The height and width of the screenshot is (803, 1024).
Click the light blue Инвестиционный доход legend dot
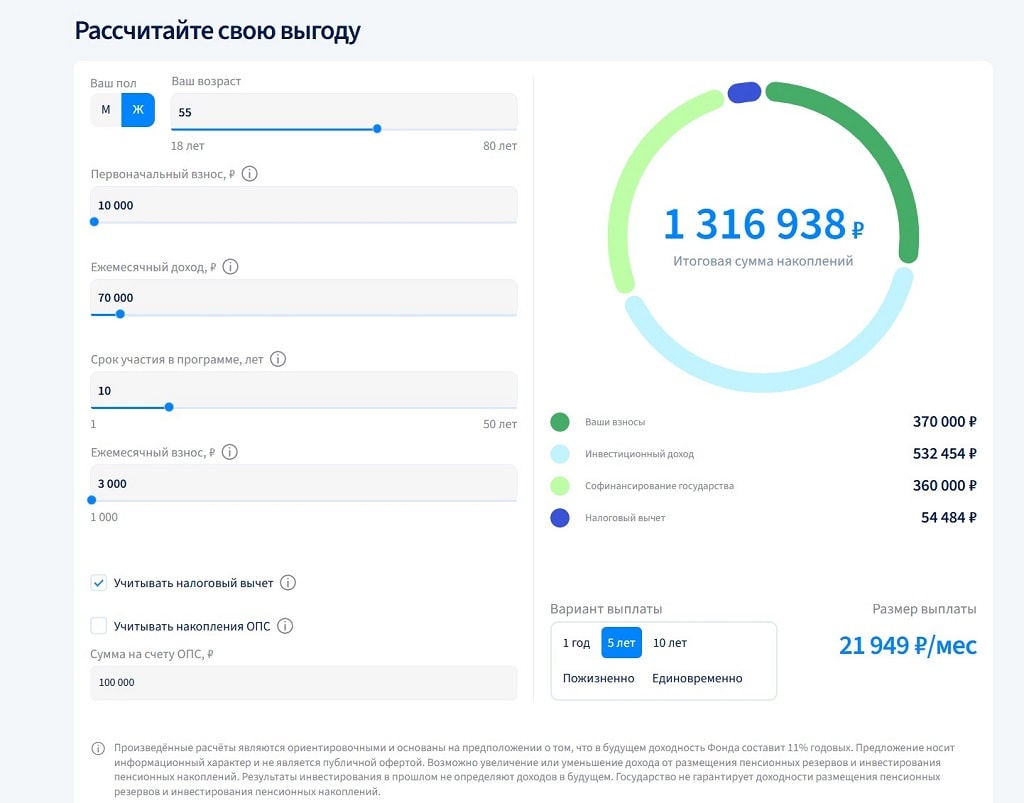[560, 454]
